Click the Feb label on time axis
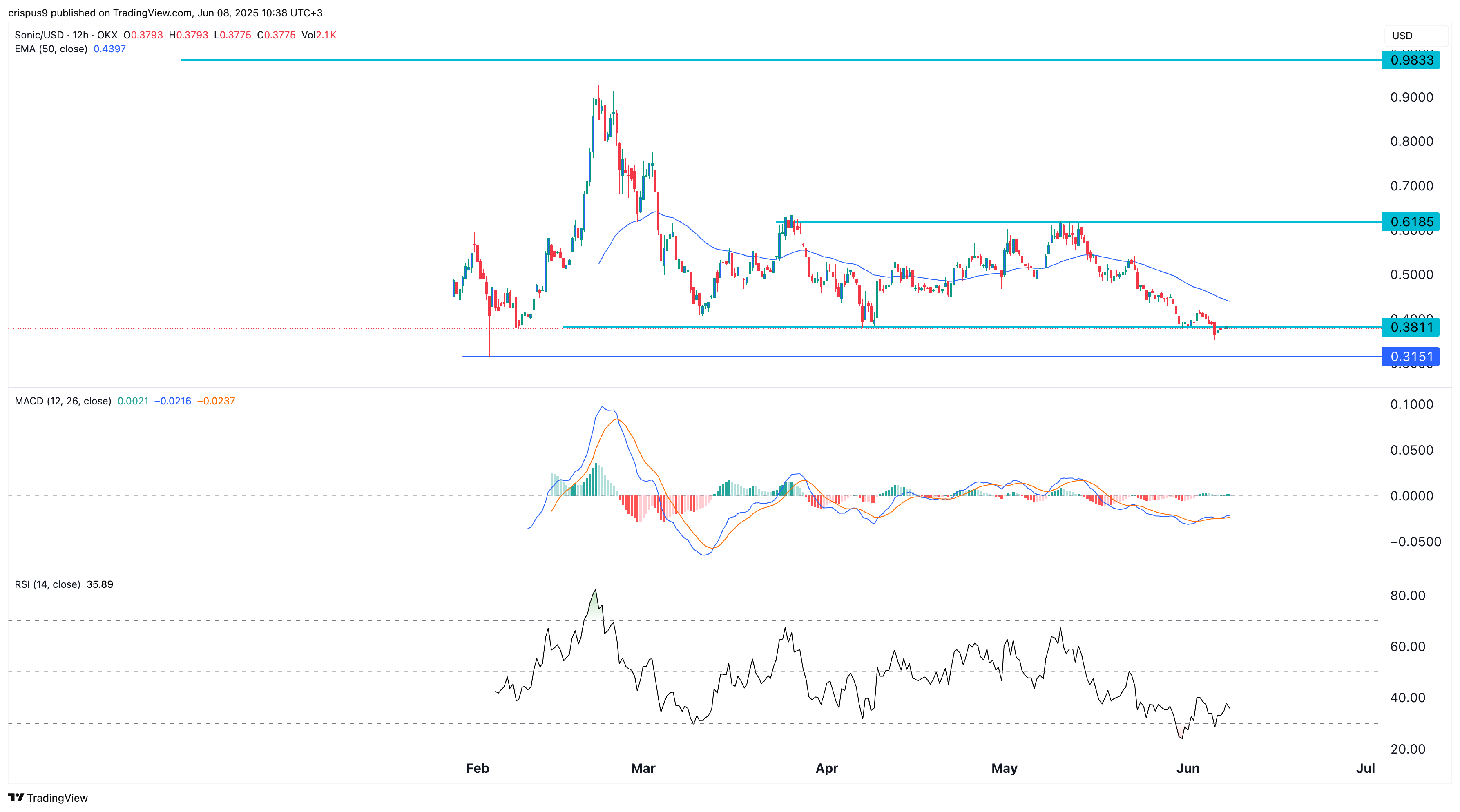Image resolution: width=1460 pixels, height=812 pixels. [x=477, y=768]
